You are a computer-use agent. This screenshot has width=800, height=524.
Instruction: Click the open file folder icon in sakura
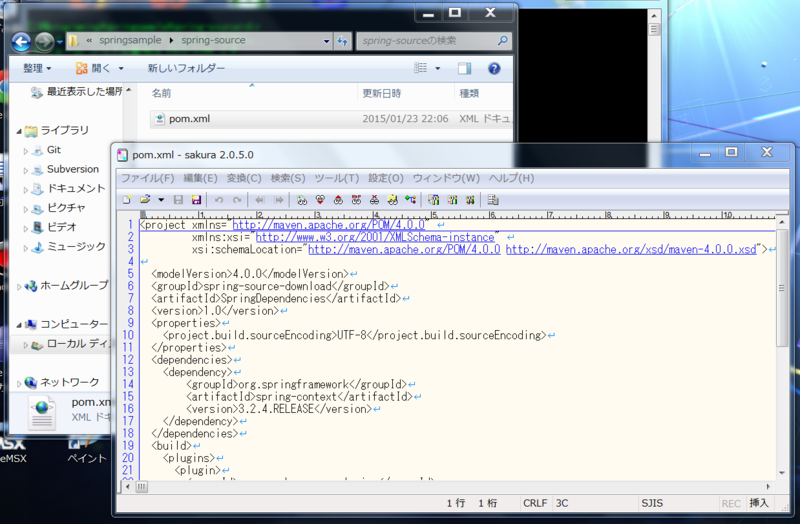pos(145,199)
